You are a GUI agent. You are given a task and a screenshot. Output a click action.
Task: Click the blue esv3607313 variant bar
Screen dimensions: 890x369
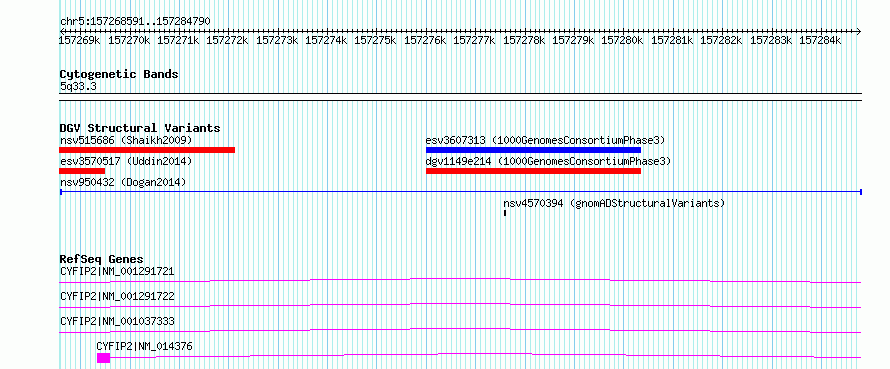[x=534, y=150]
